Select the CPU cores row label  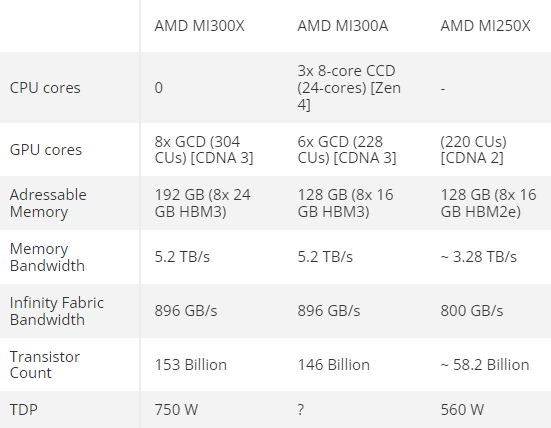point(45,88)
